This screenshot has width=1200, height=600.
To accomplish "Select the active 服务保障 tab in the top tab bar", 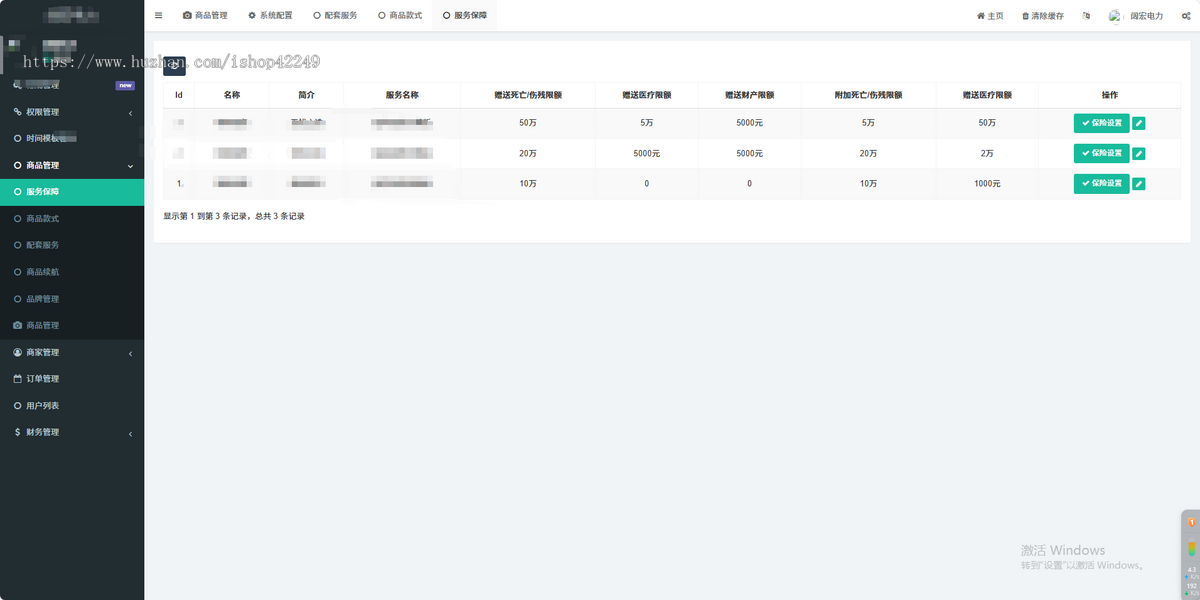I will point(465,15).
